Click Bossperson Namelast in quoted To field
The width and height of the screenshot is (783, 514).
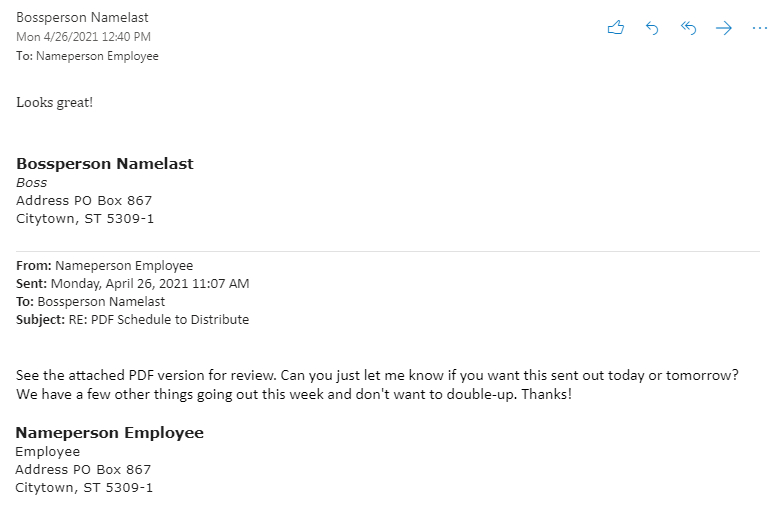click(101, 301)
